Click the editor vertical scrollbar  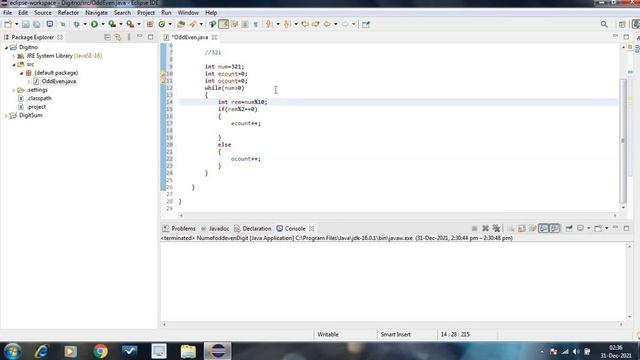[623, 141]
